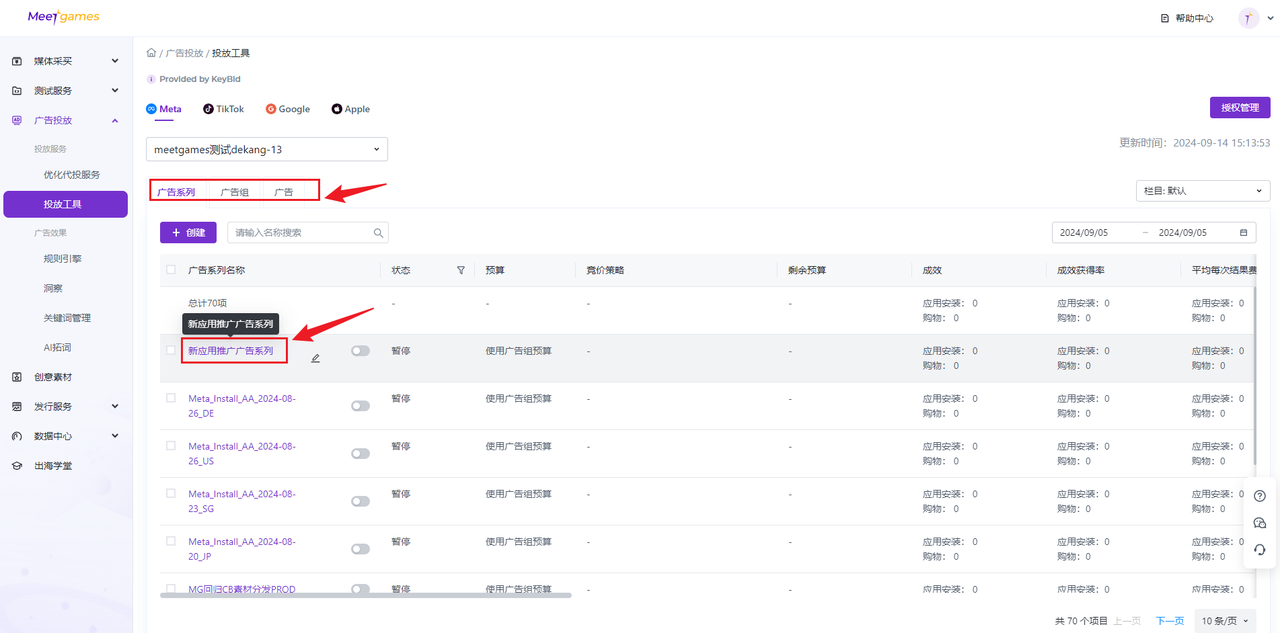
Task: Click the 发行服务 sidebar icon
Action: [x=17, y=407]
